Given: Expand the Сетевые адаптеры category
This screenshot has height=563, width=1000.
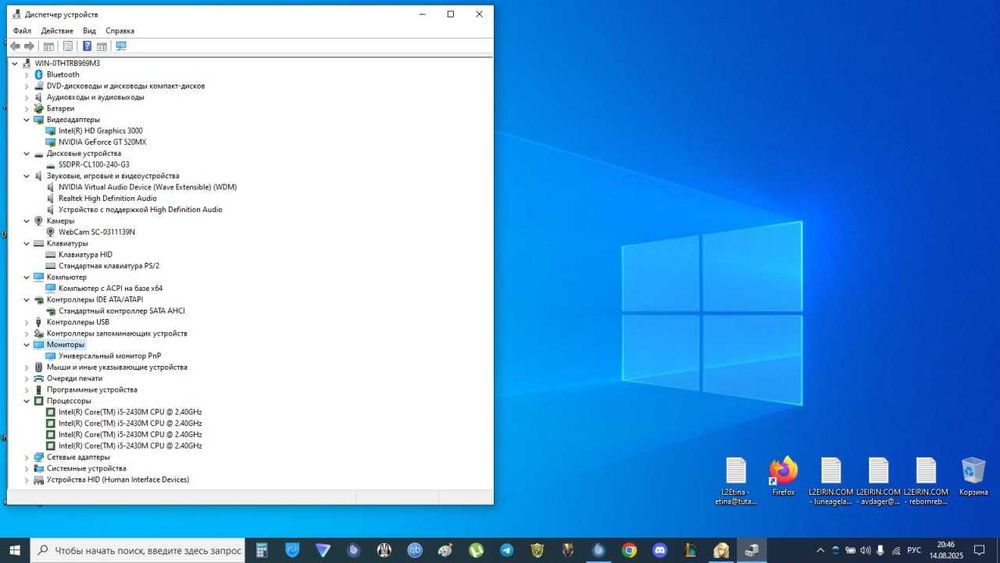Looking at the screenshot, I should (x=27, y=457).
